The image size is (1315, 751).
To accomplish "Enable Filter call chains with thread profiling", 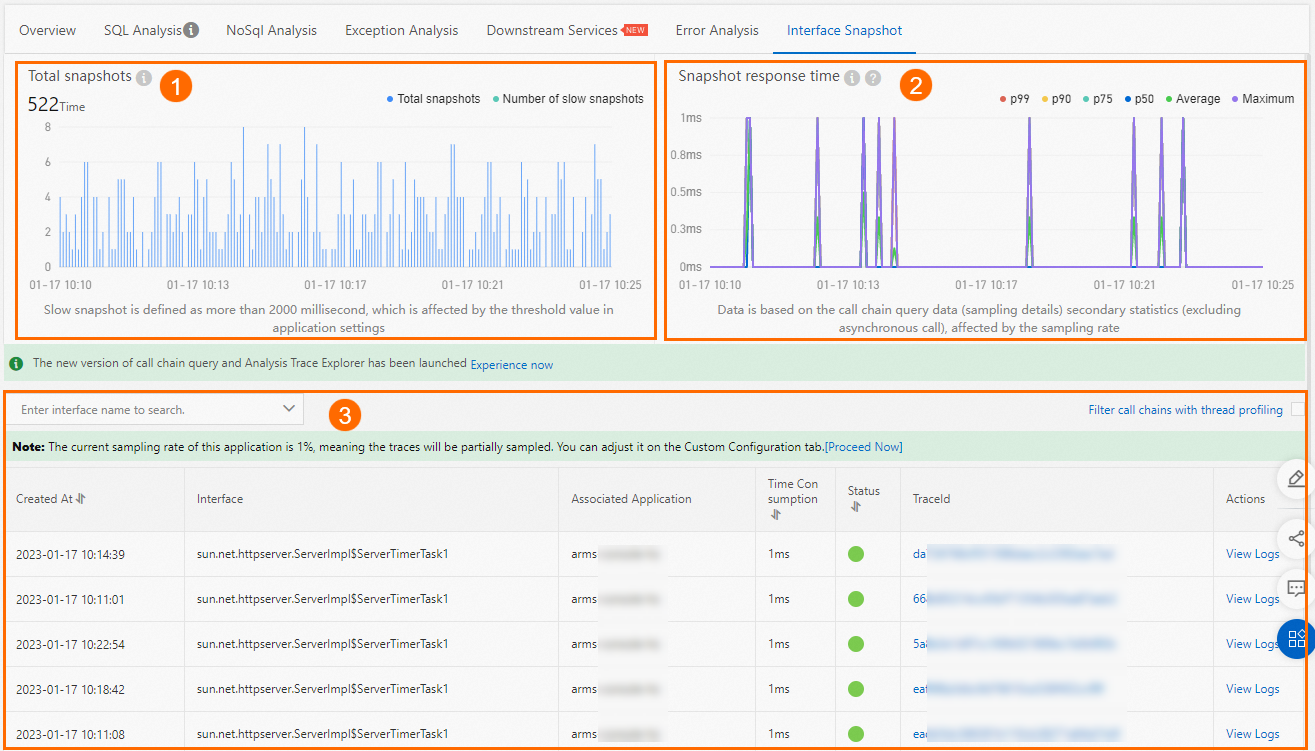I will (x=1298, y=409).
